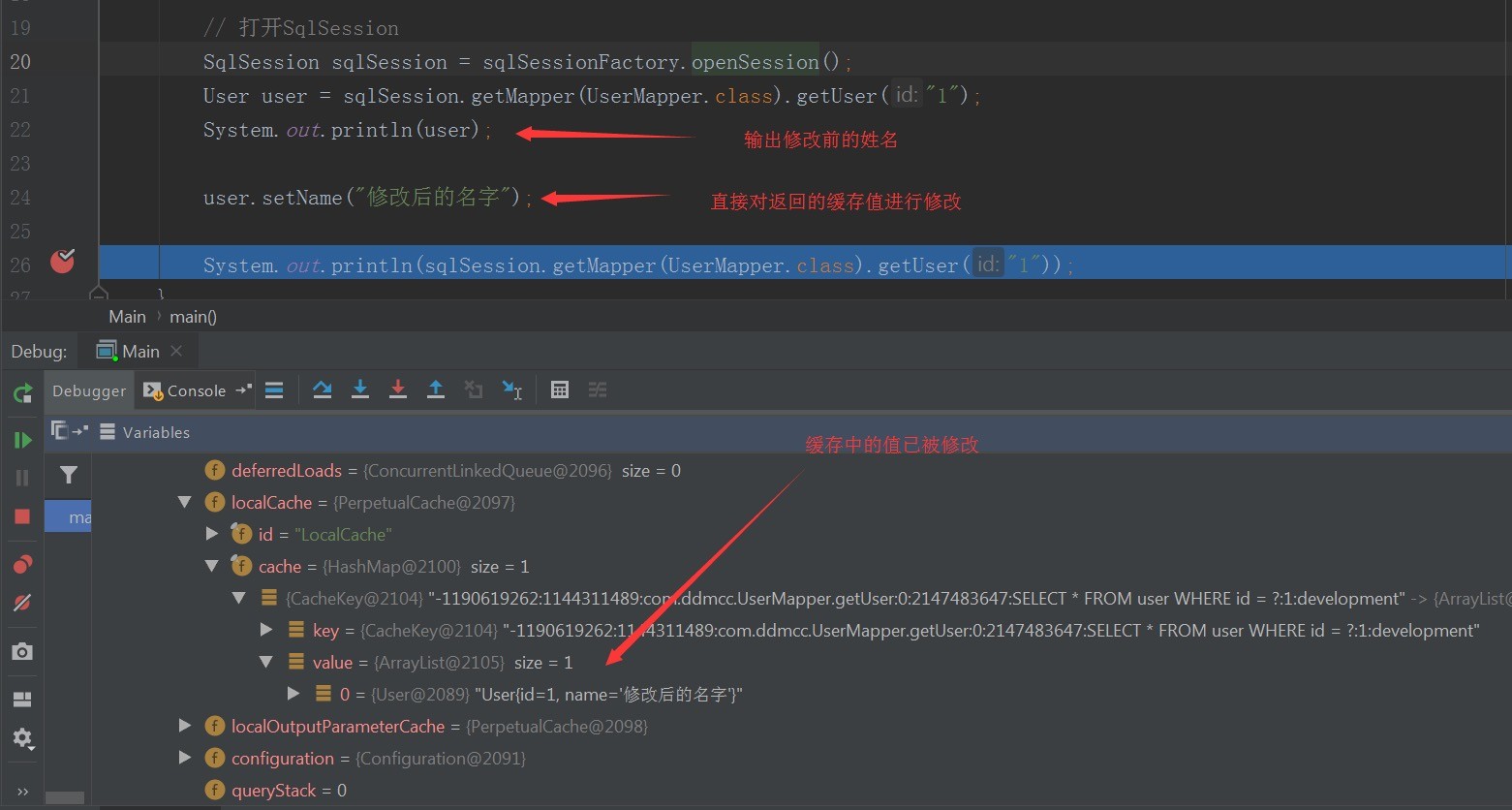Screen dimensions: 1512x810
Task: Expand the User@2089 element 0
Action: click(293, 694)
